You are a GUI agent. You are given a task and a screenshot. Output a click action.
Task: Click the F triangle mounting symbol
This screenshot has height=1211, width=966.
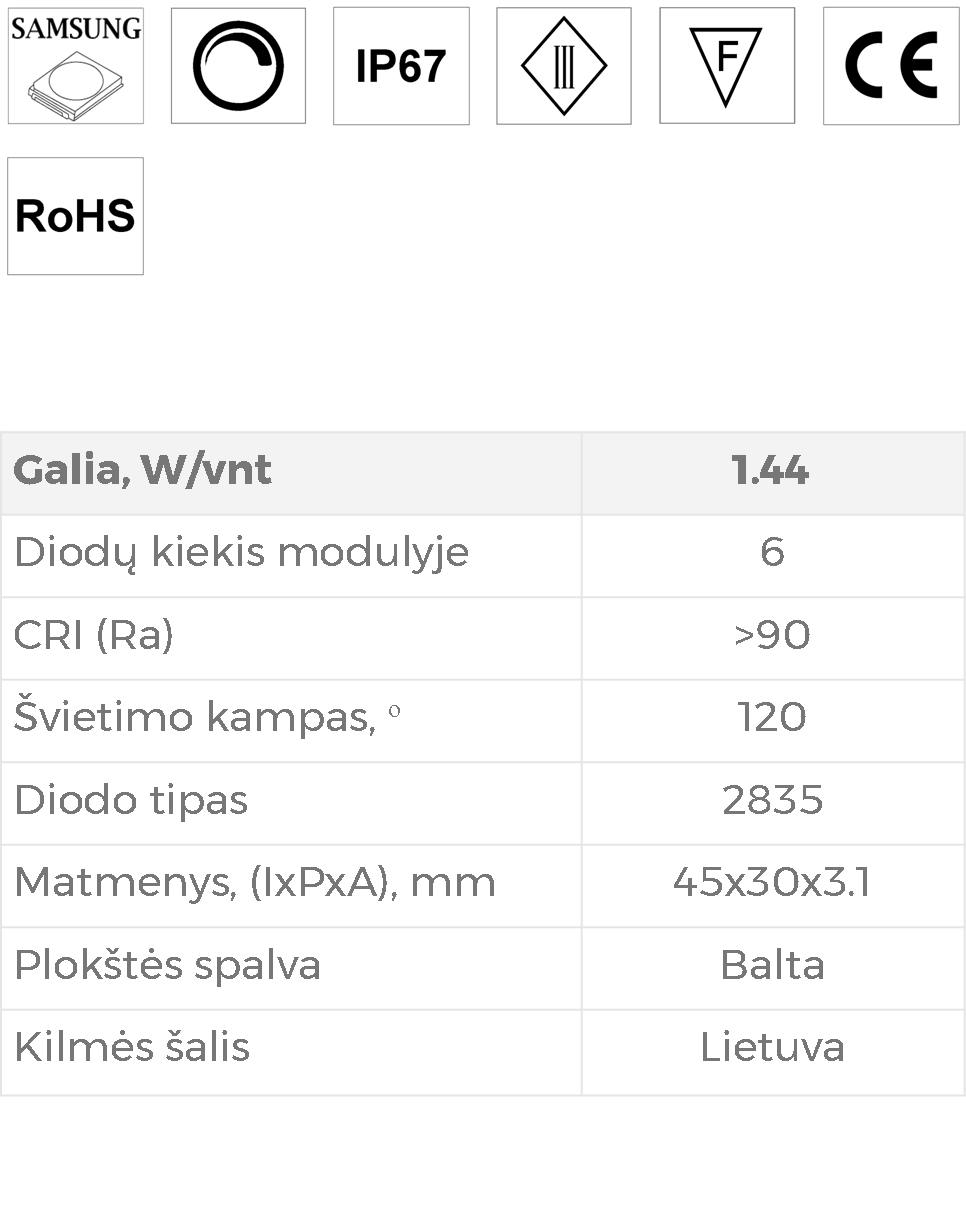(727, 66)
